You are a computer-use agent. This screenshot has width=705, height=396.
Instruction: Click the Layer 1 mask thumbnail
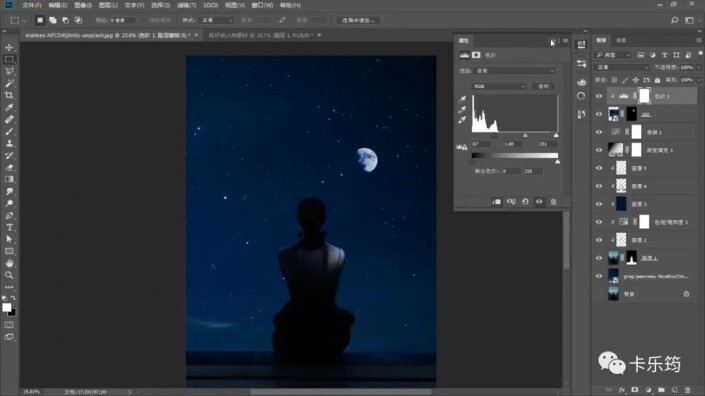[632, 258]
